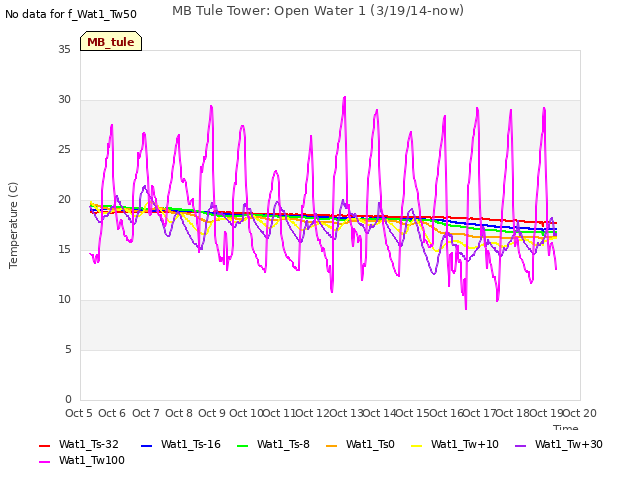Click the Oct 7 x-axis tick label
This screenshot has width=640, height=480.
145,413
